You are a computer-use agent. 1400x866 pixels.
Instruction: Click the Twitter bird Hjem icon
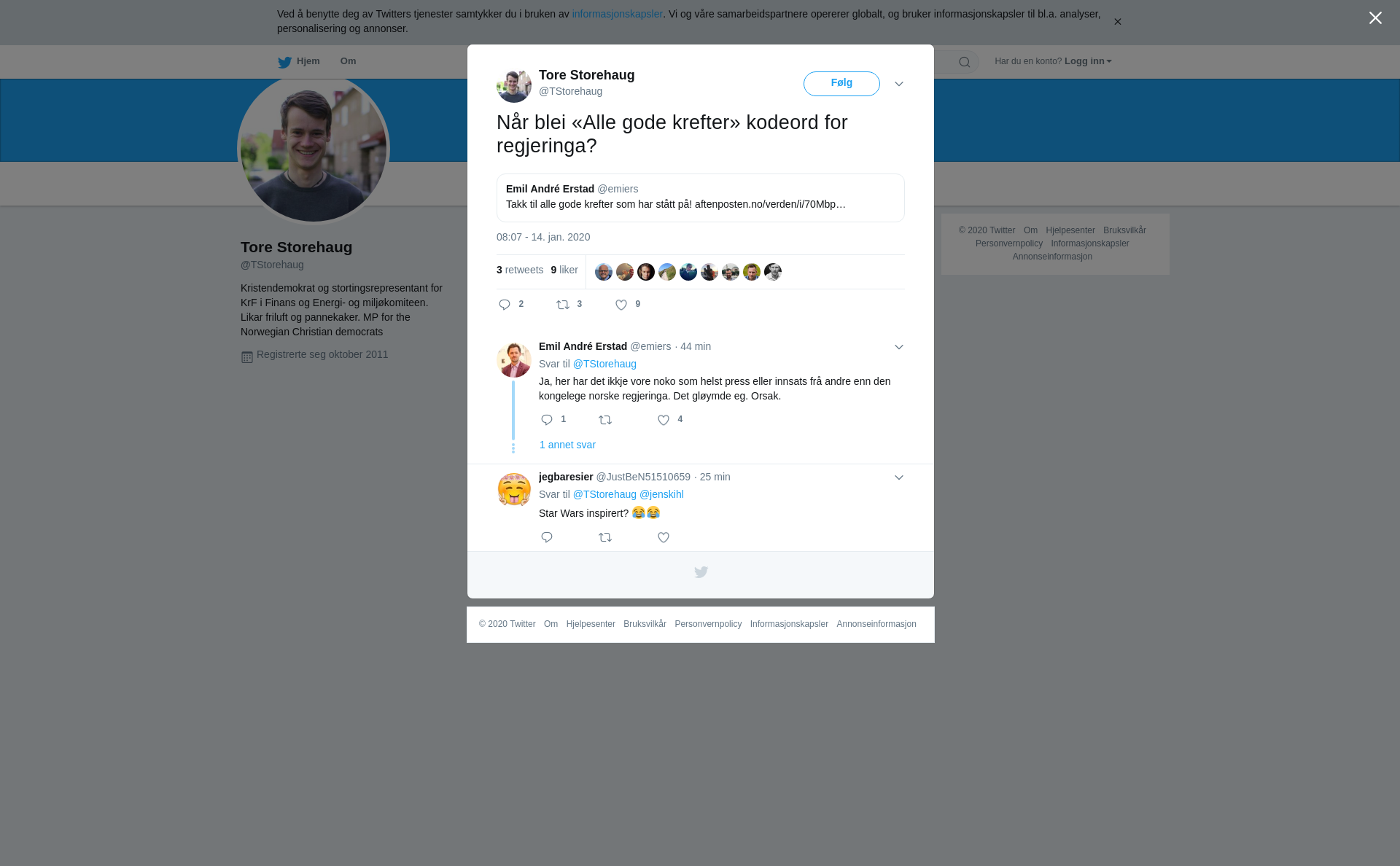(284, 62)
